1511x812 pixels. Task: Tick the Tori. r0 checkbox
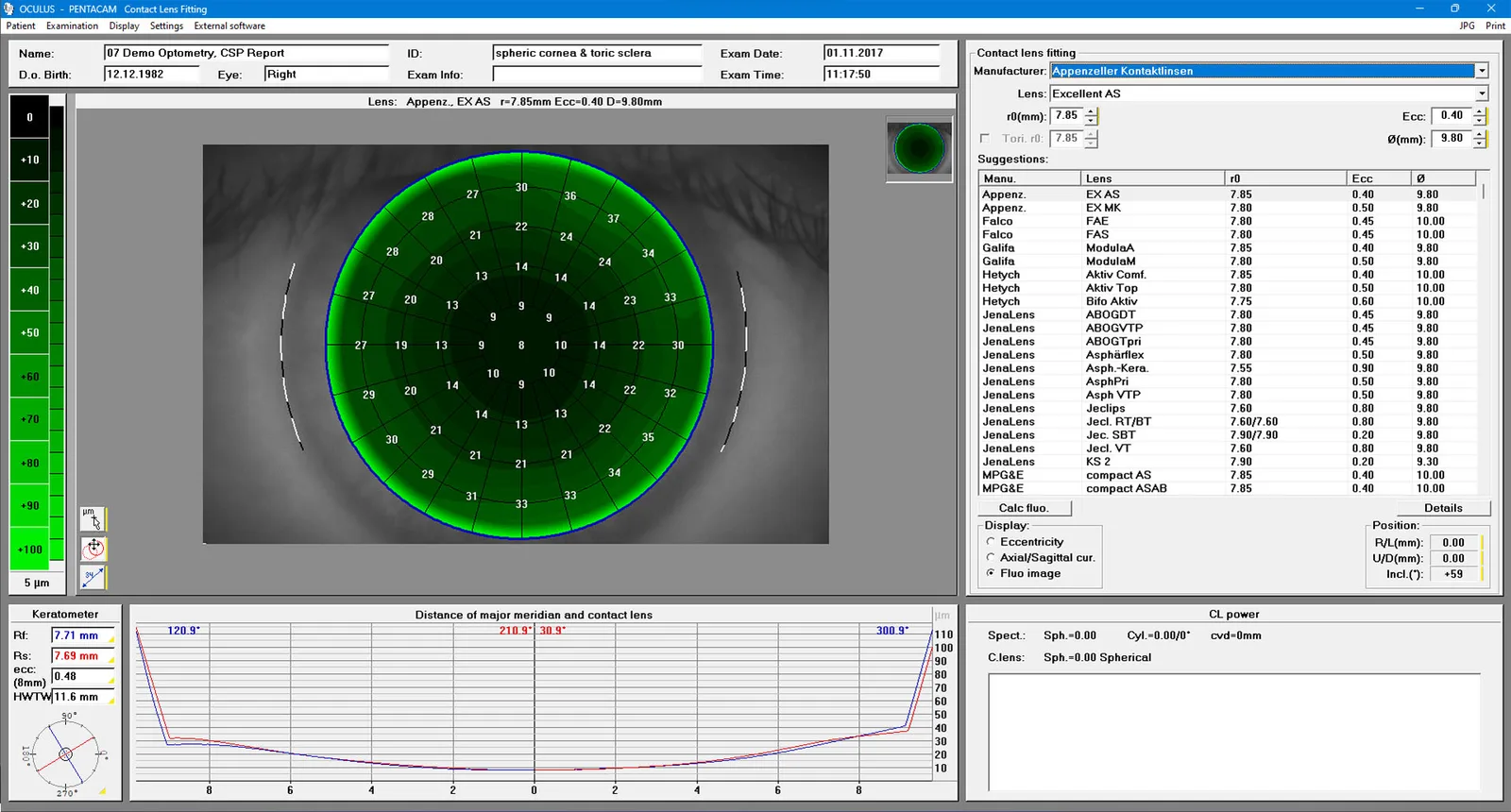tap(985, 138)
